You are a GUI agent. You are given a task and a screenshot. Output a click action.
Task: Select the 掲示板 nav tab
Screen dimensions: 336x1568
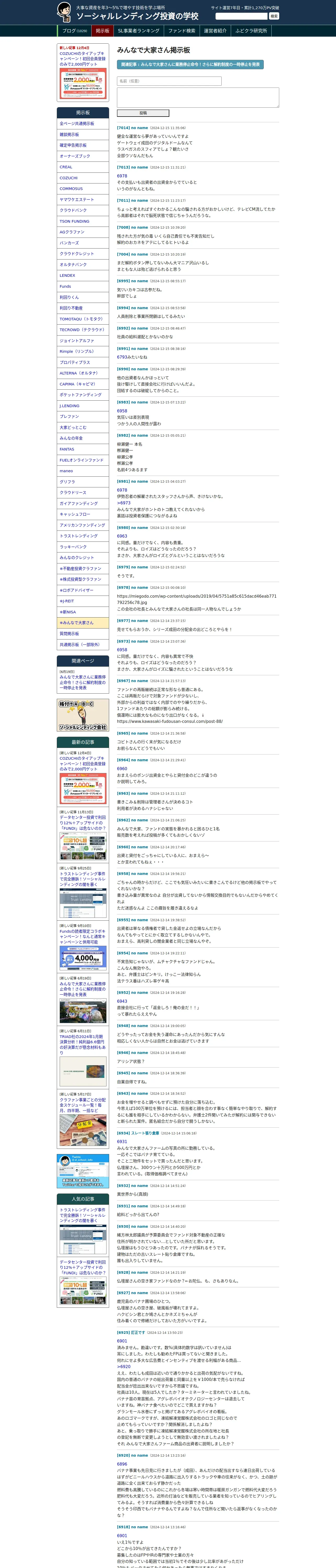tap(102, 31)
